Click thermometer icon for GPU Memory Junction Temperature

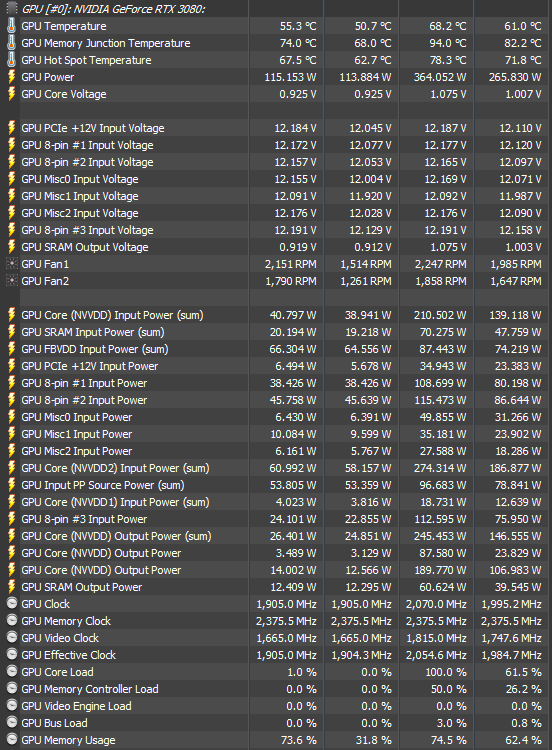tap(11, 43)
